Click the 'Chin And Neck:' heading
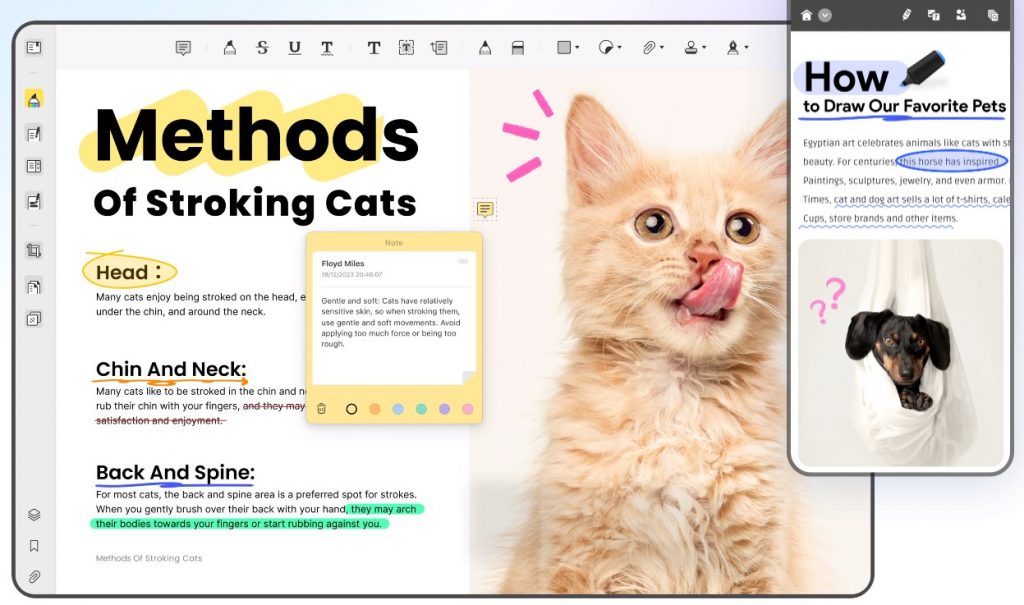The height and width of the screenshot is (605, 1024). (x=171, y=369)
